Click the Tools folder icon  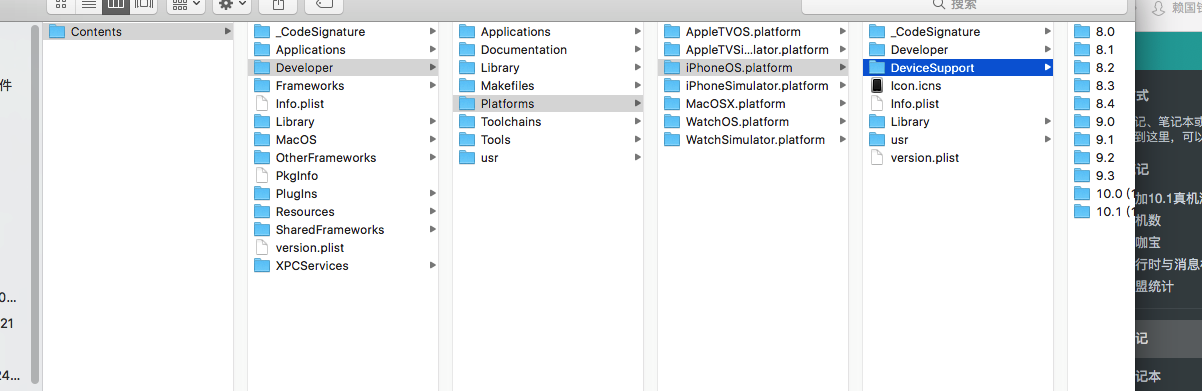click(x=467, y=140)
